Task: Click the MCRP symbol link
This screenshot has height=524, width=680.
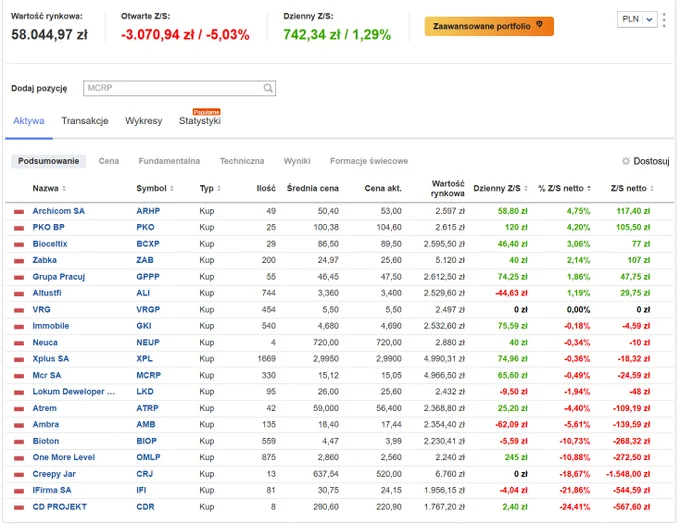Action: pyautogui.click(x=148, y=375)
